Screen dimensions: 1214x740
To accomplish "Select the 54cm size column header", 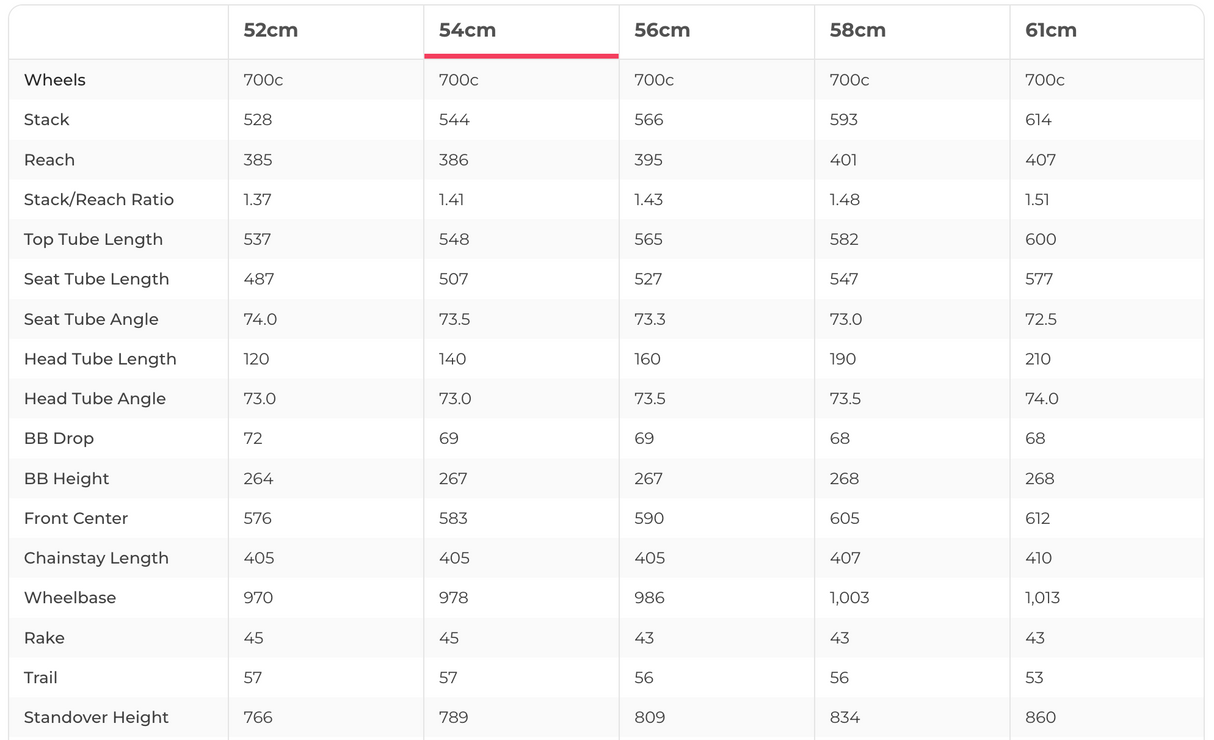I will point(467,30).
